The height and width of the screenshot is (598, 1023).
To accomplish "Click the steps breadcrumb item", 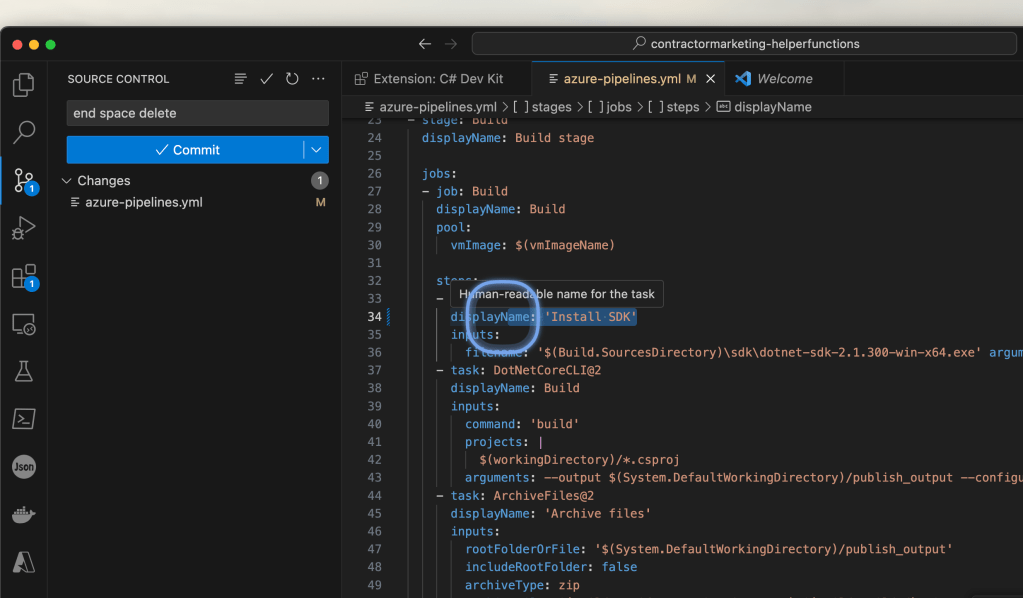I will 674,107.
